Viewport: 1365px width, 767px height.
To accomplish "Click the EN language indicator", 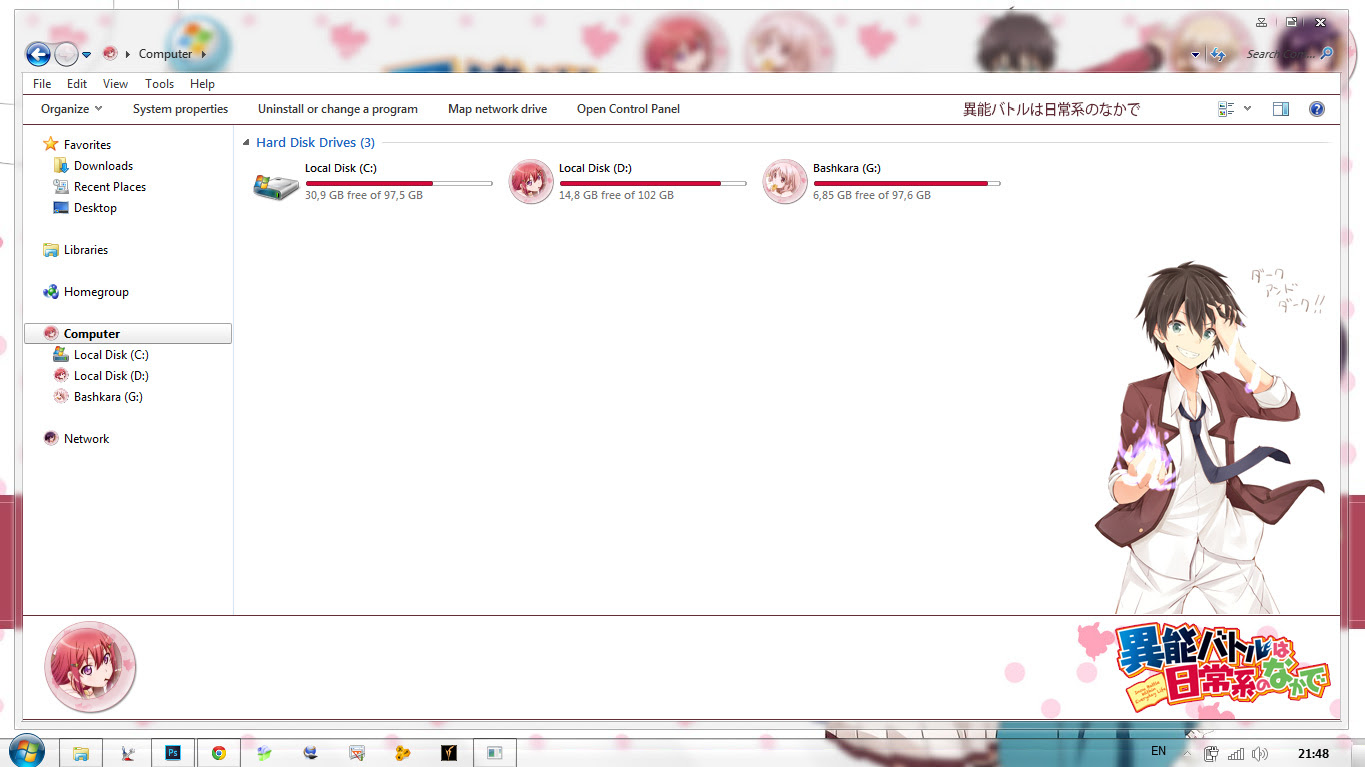I will coord(1158,751).
